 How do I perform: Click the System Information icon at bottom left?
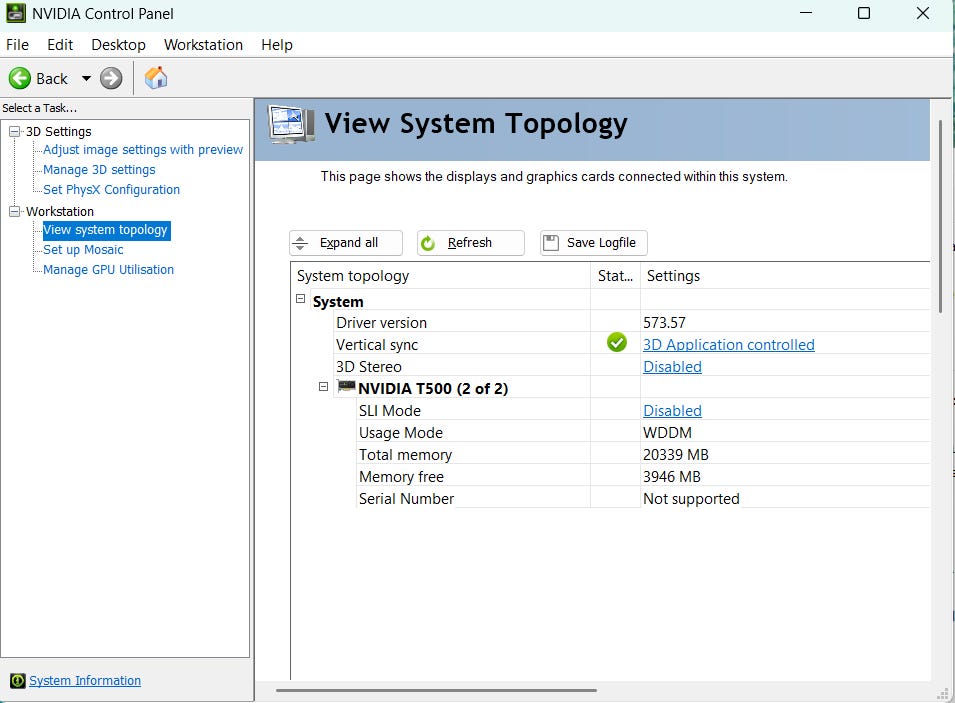pyautogui.click(x=17, y=681)
